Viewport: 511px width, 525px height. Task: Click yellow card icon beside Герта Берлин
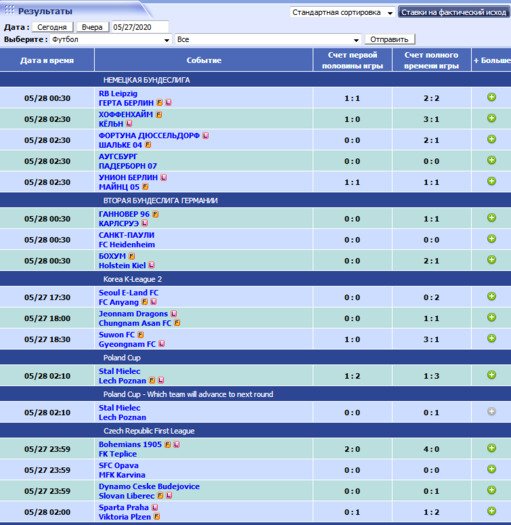point(160,103)
